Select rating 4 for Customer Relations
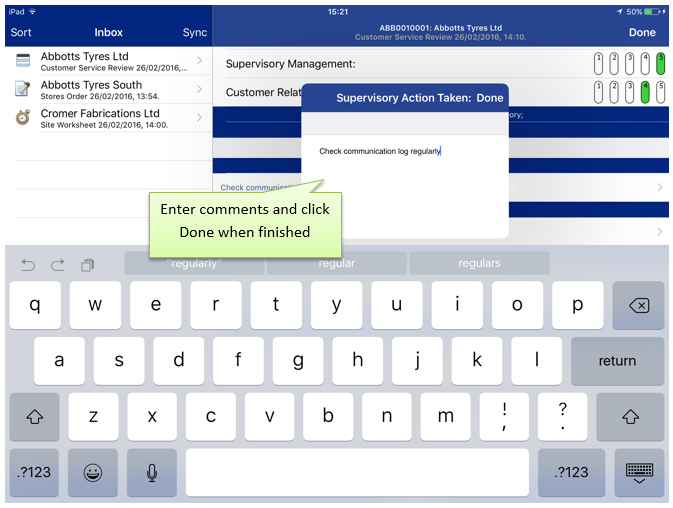 tap(645, 92)
